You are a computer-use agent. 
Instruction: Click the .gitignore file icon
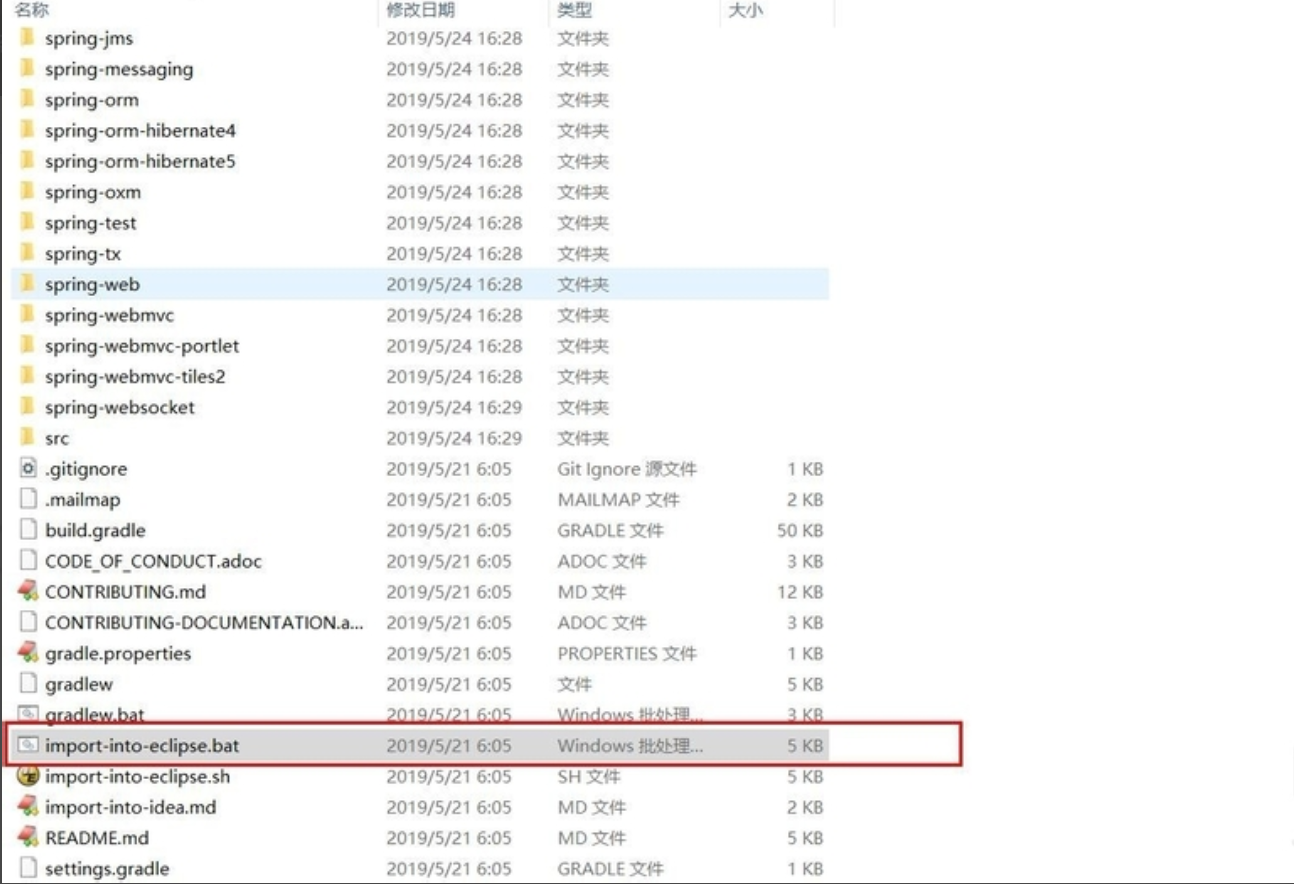28,468
